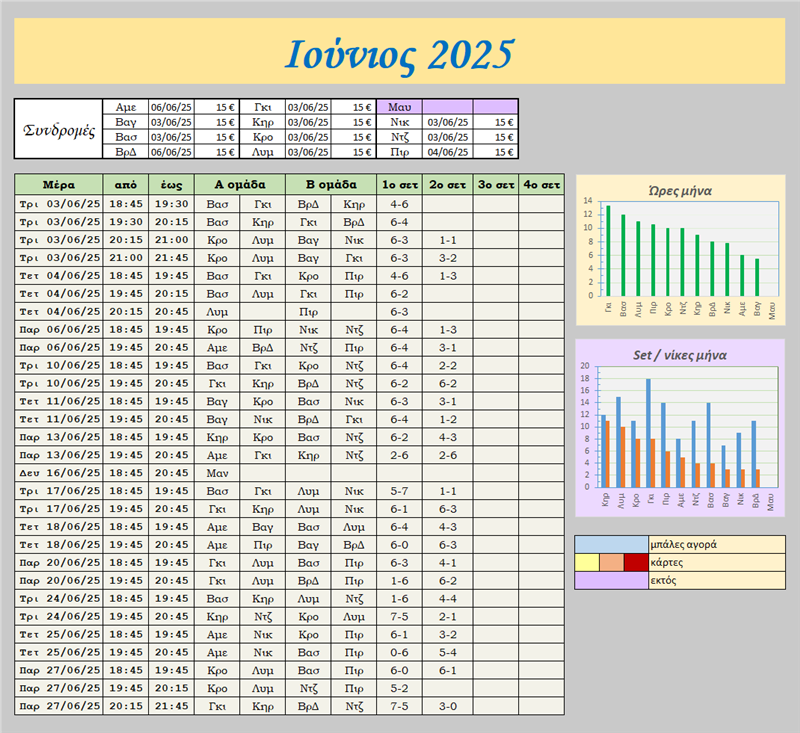The width and height of the screenshot is (800, 733).
Task: Click the 'Β ομάδα' header cell
Action: click(x=331, y=185)
